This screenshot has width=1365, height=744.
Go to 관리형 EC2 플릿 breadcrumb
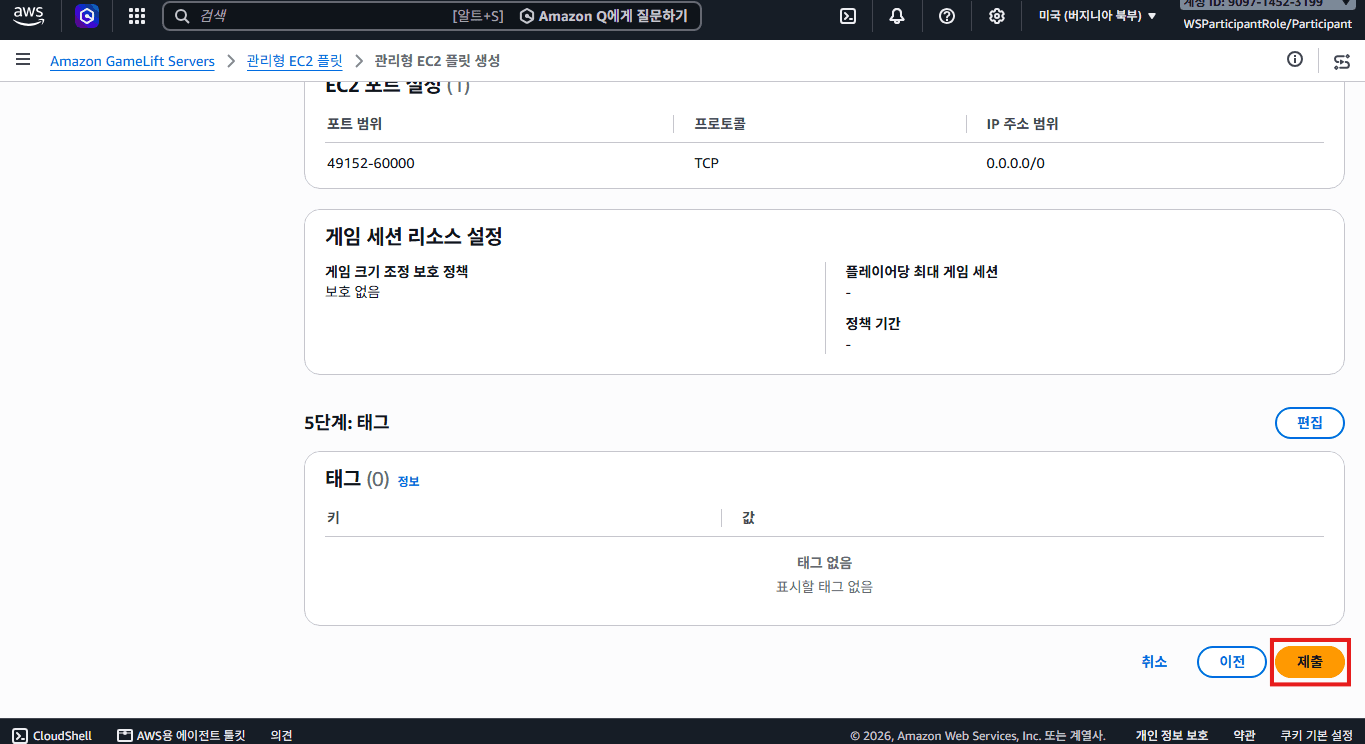[294, 61]
